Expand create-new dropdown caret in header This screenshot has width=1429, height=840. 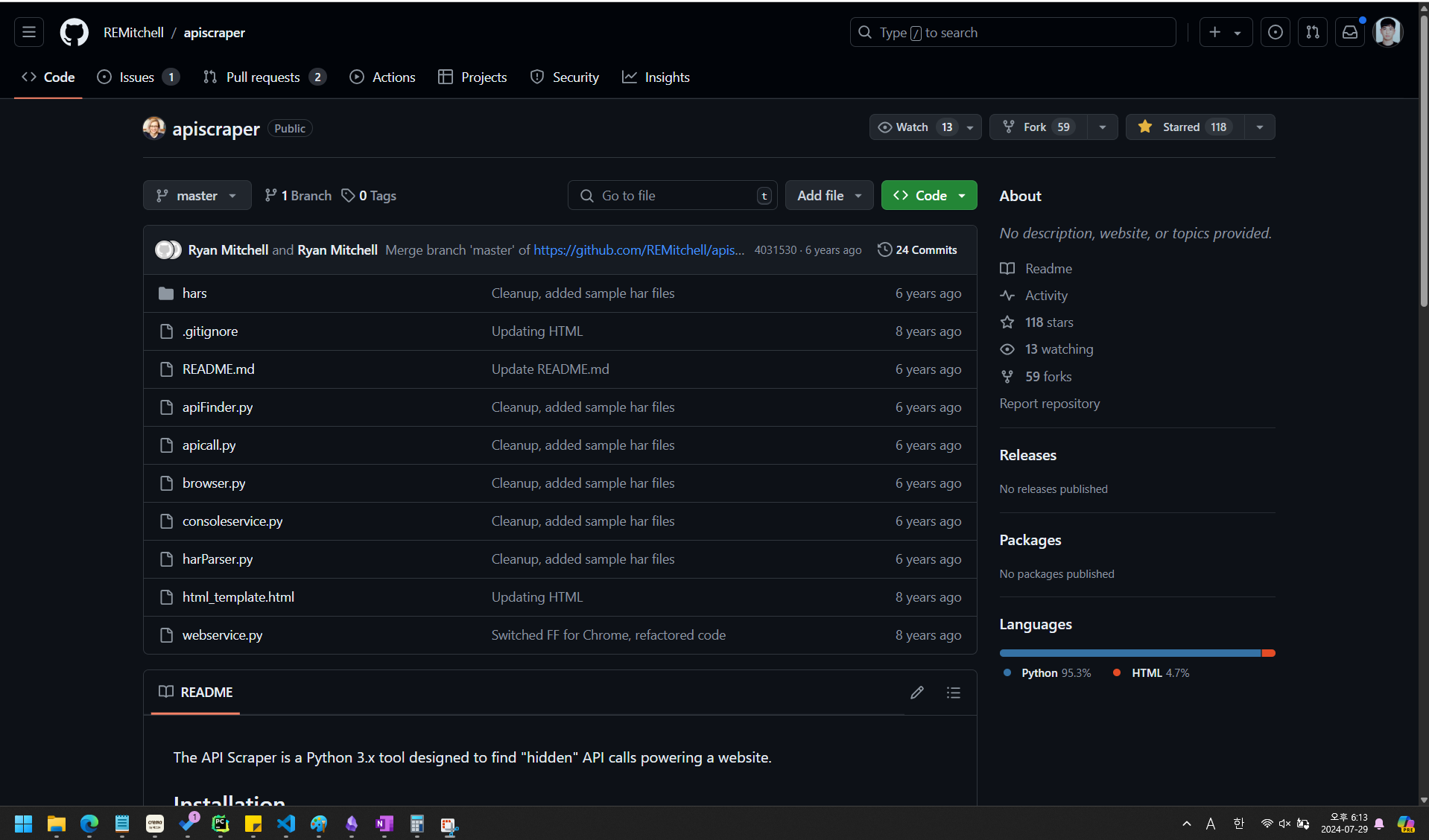tap(1238, 33)
